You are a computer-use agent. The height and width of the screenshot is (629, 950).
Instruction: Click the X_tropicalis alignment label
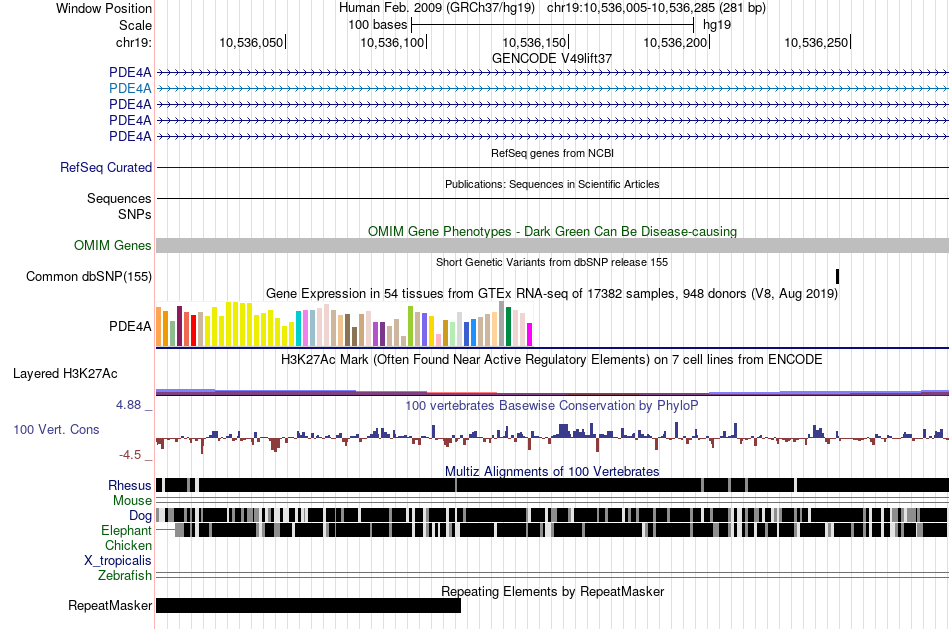tap(118, 561)
